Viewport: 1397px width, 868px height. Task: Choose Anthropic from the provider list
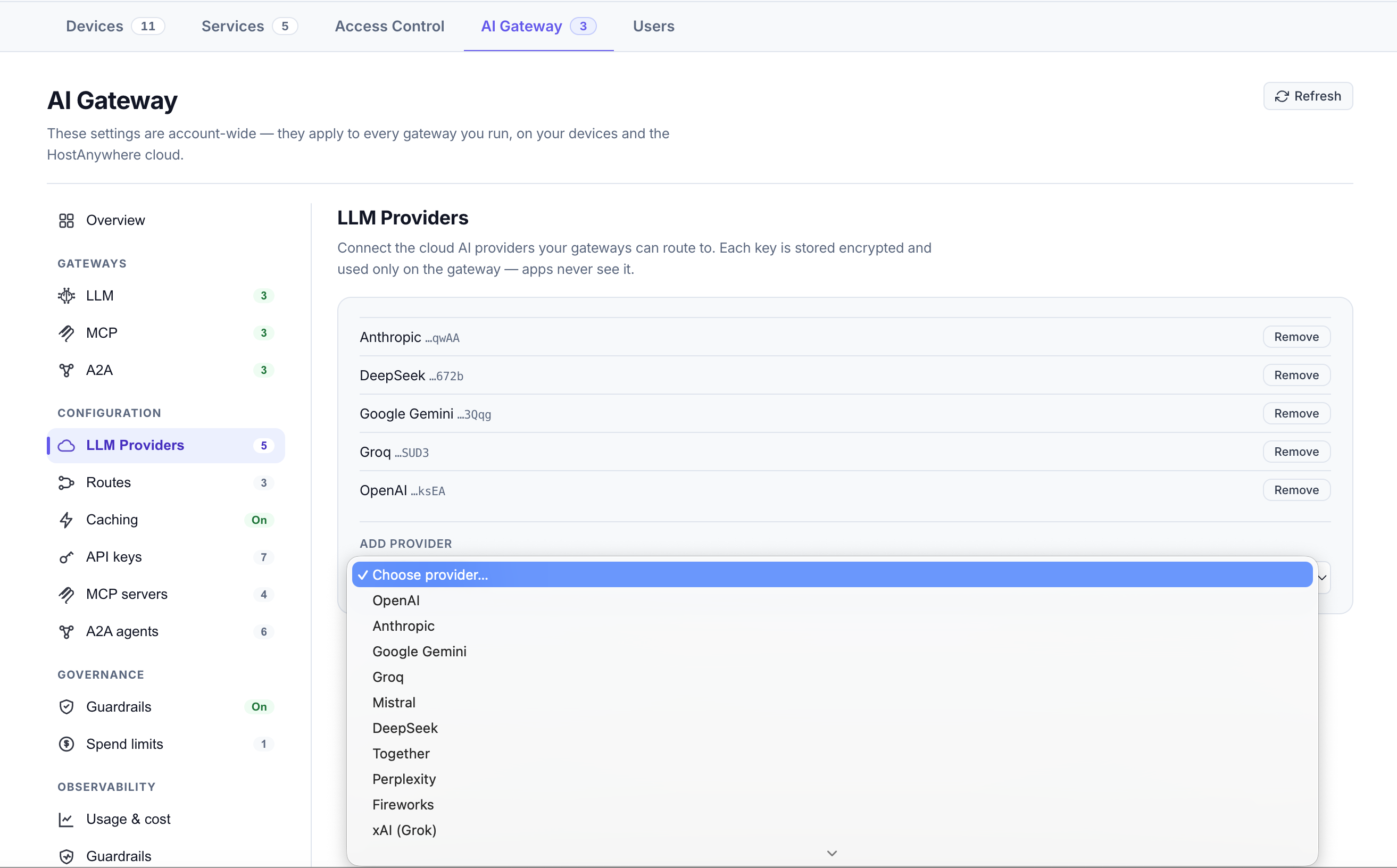pyautogui.click(x=832, y=626)
